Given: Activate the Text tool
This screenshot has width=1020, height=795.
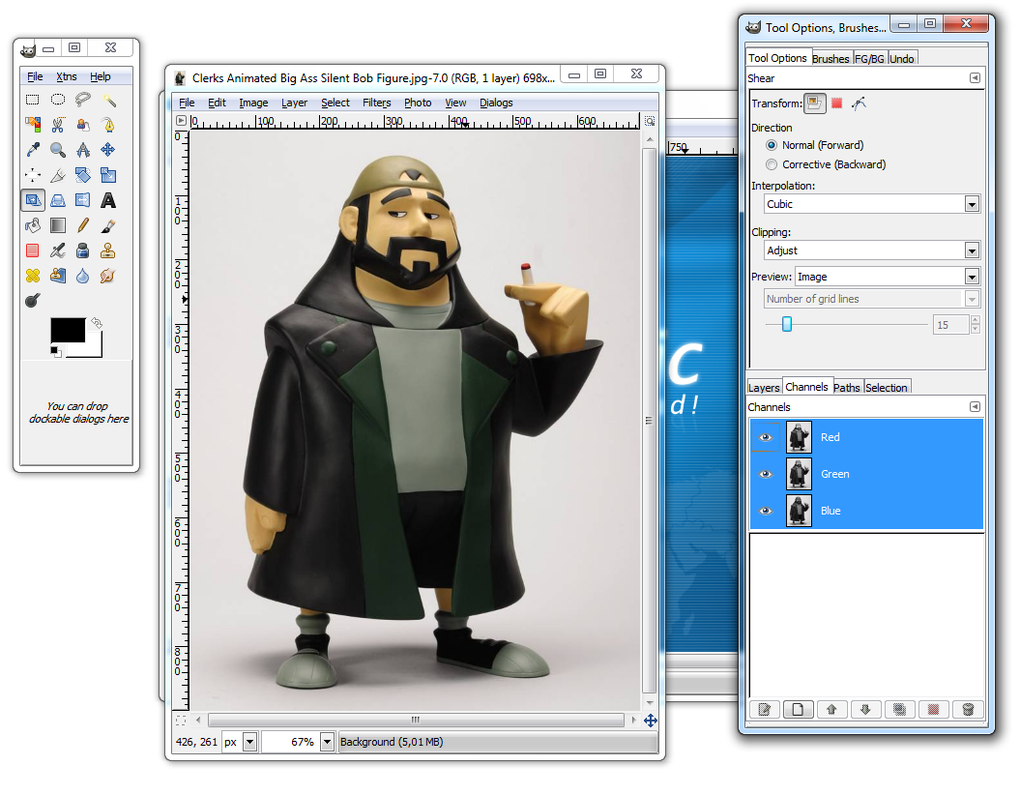Looking at the screenshot, I should pos(107,200).
